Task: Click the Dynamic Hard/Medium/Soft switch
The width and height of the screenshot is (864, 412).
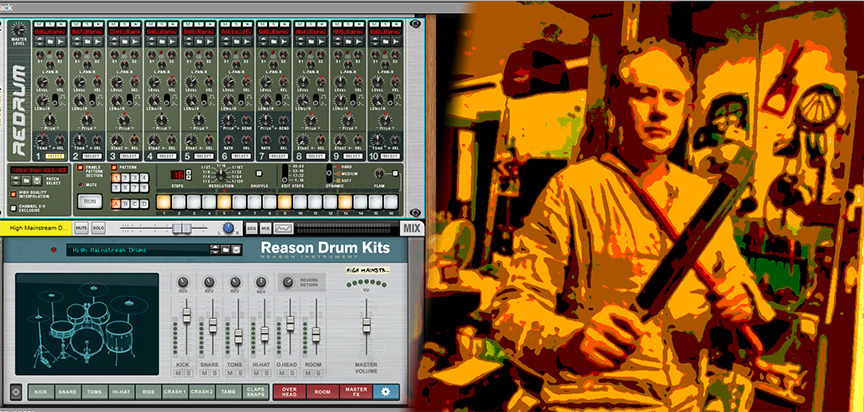Action: [329, 173]
